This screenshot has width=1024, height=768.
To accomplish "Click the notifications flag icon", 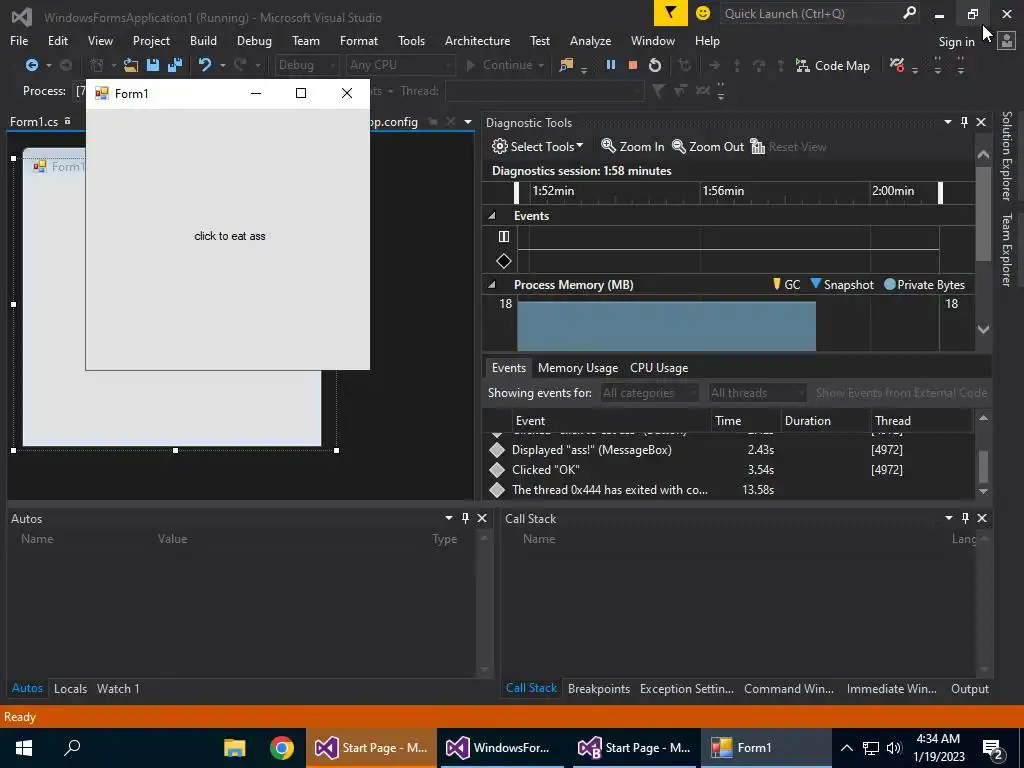I will point(671,13).
